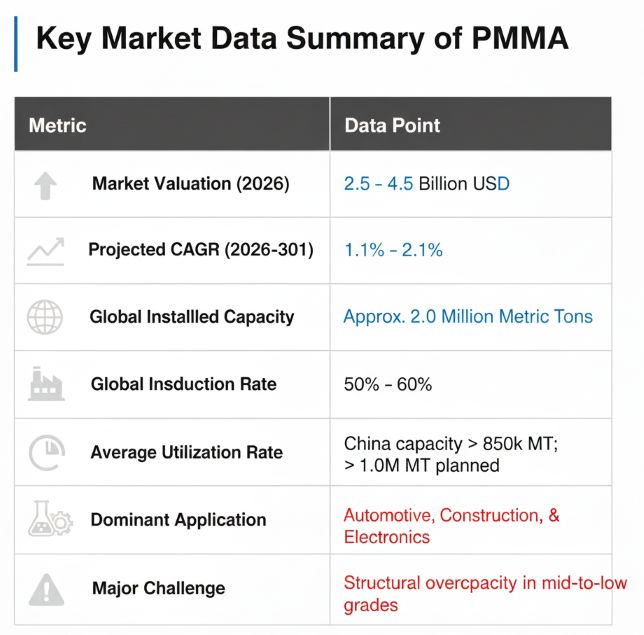Click Approx. 2.0 Million Metric Tons text
The height and width of the screenshot is (635, 644).
tap(468, 317)
